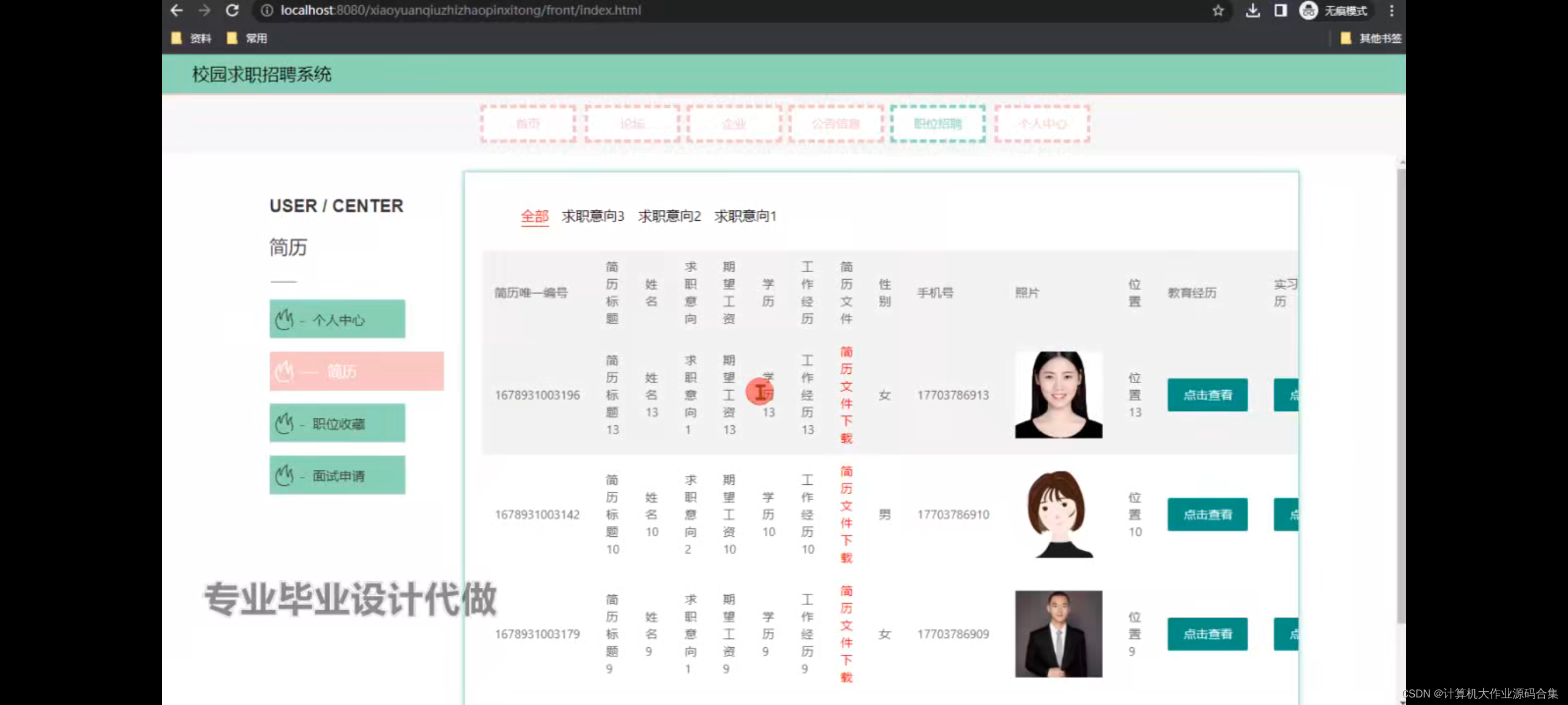The width and height of the screenshot is (1568, 705).
Task: Click phone number 17703786910
Action: click(953, 515)
